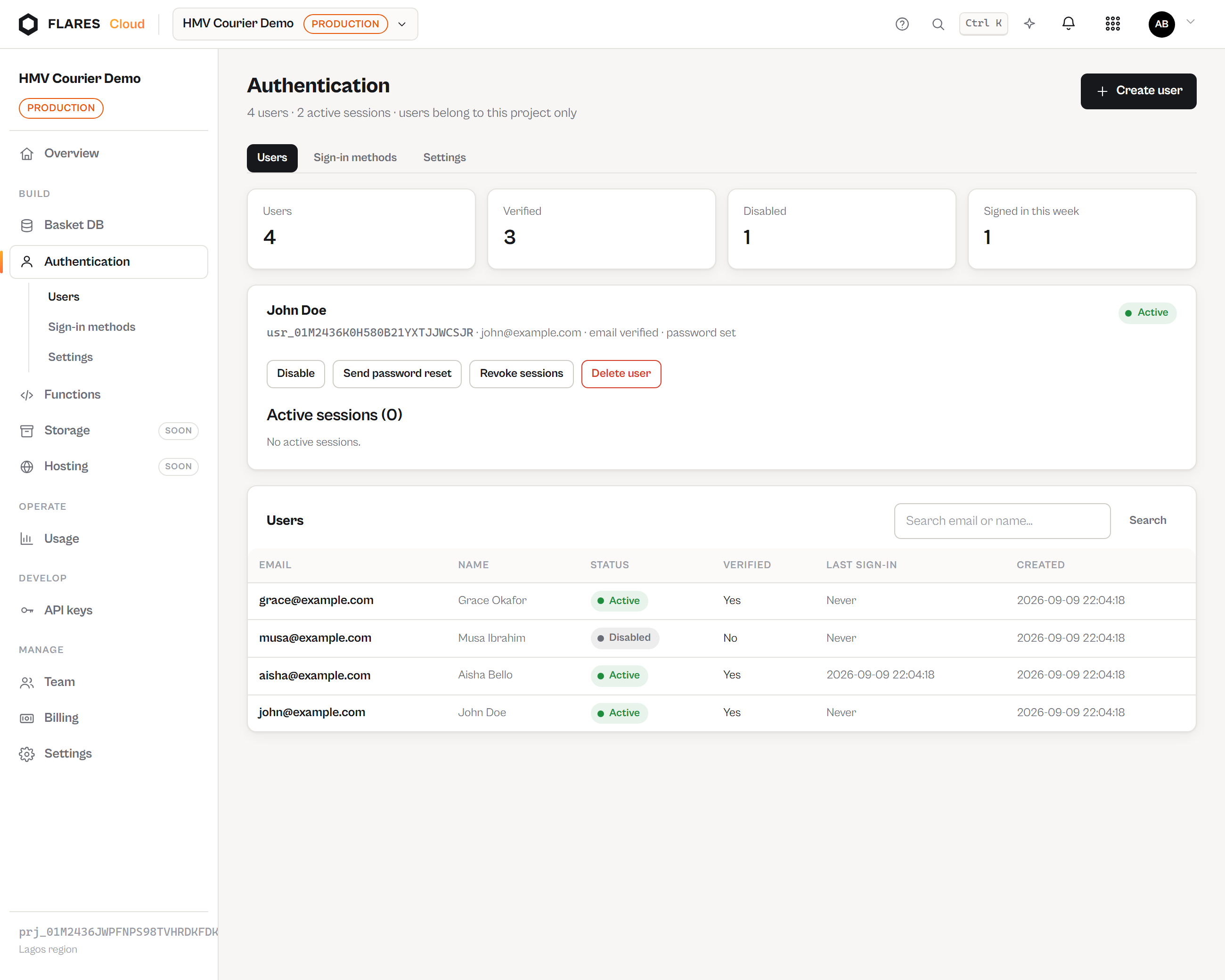
Task: Click the Storage archive box icon
Action: [x=27, y=431]
